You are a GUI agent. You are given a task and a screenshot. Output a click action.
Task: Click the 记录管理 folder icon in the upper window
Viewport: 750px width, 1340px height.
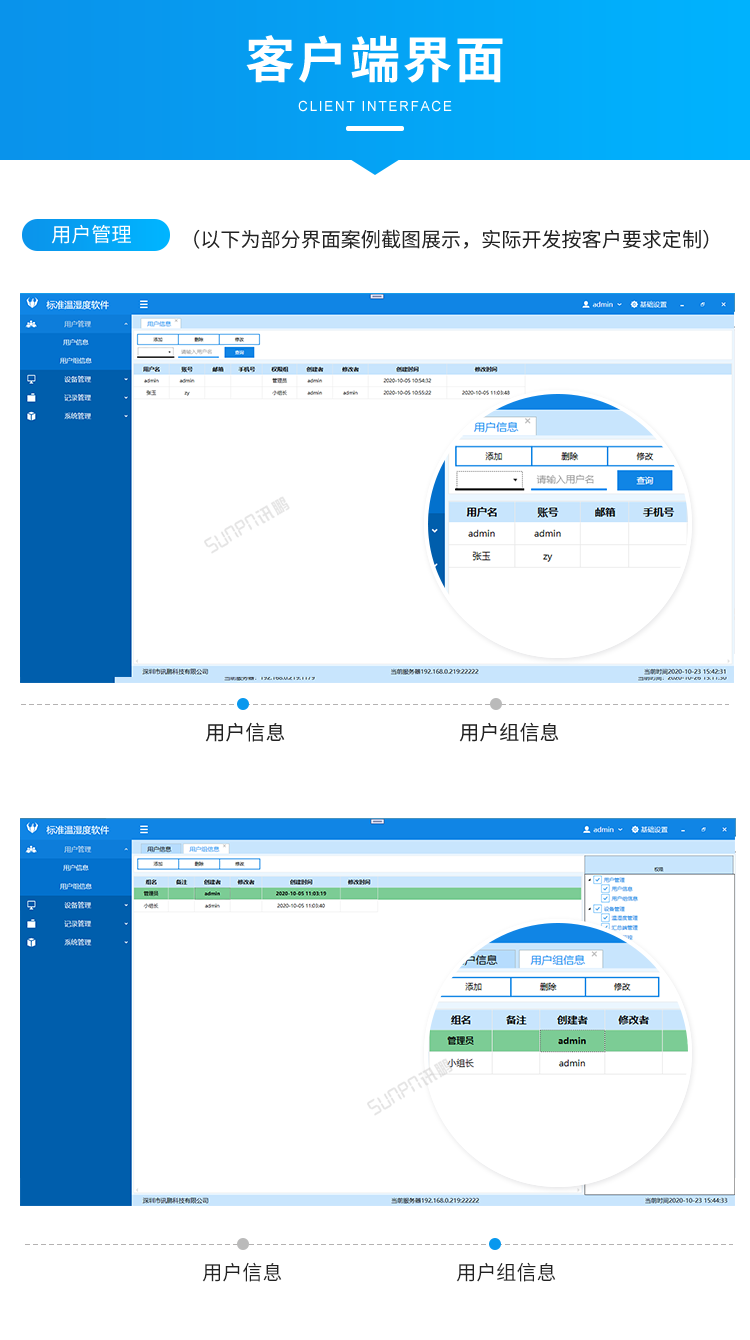pyautogui.click(x=32, y=397)
